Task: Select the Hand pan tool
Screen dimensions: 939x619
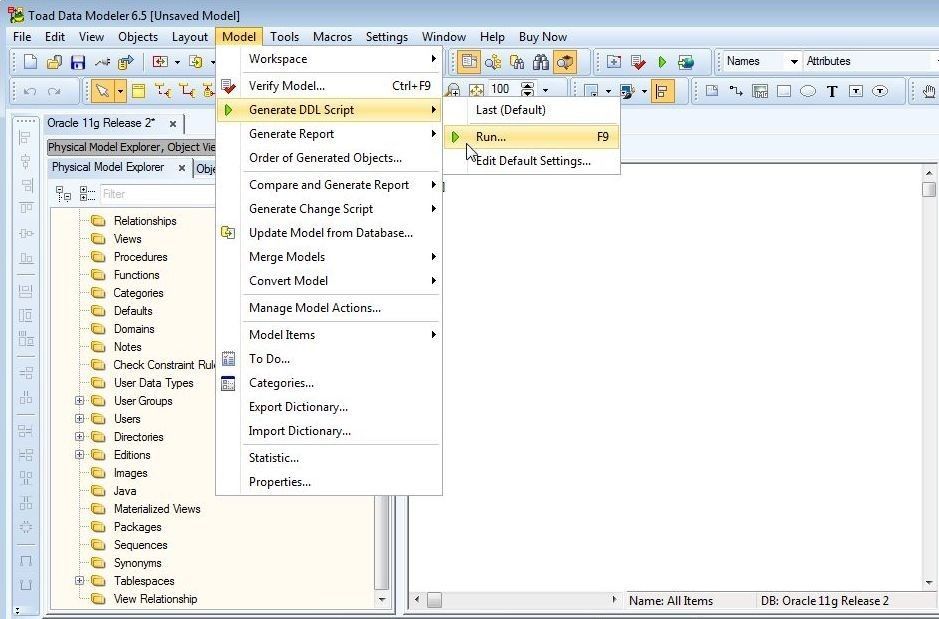Action: tap(929, 91)
